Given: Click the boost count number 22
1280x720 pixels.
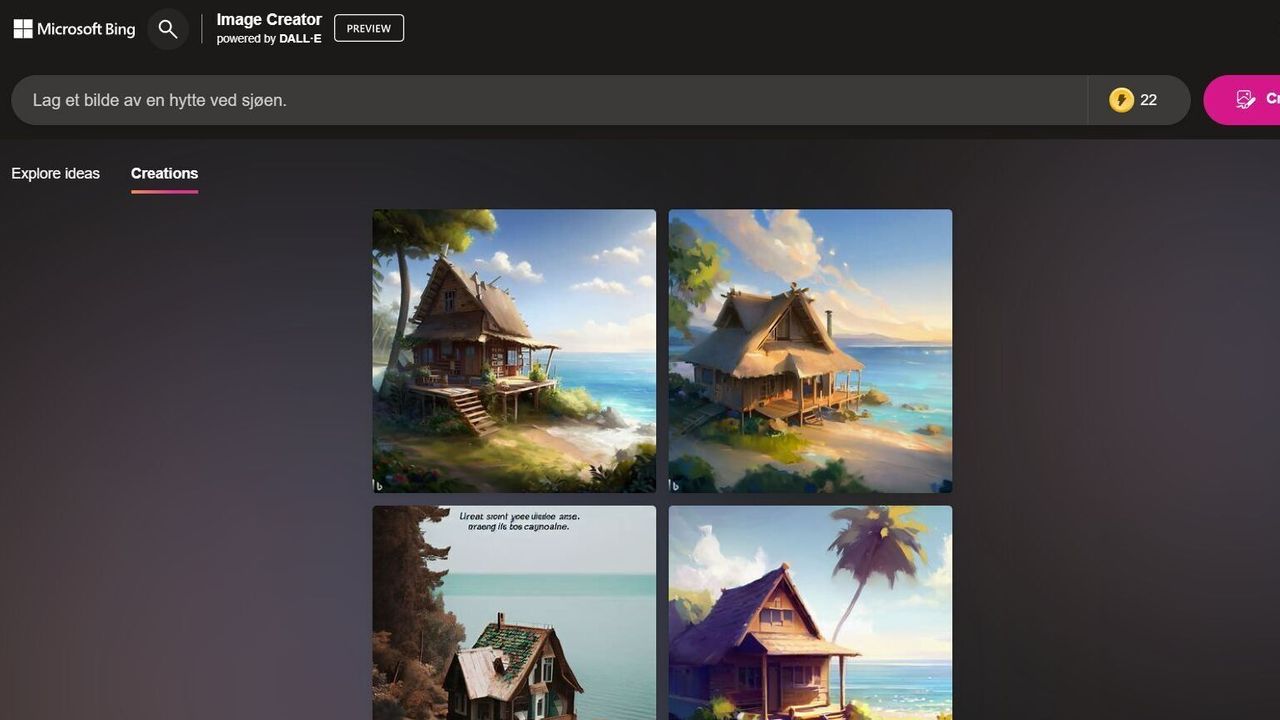Looking at the screenshot, I should pos(1148,99).
